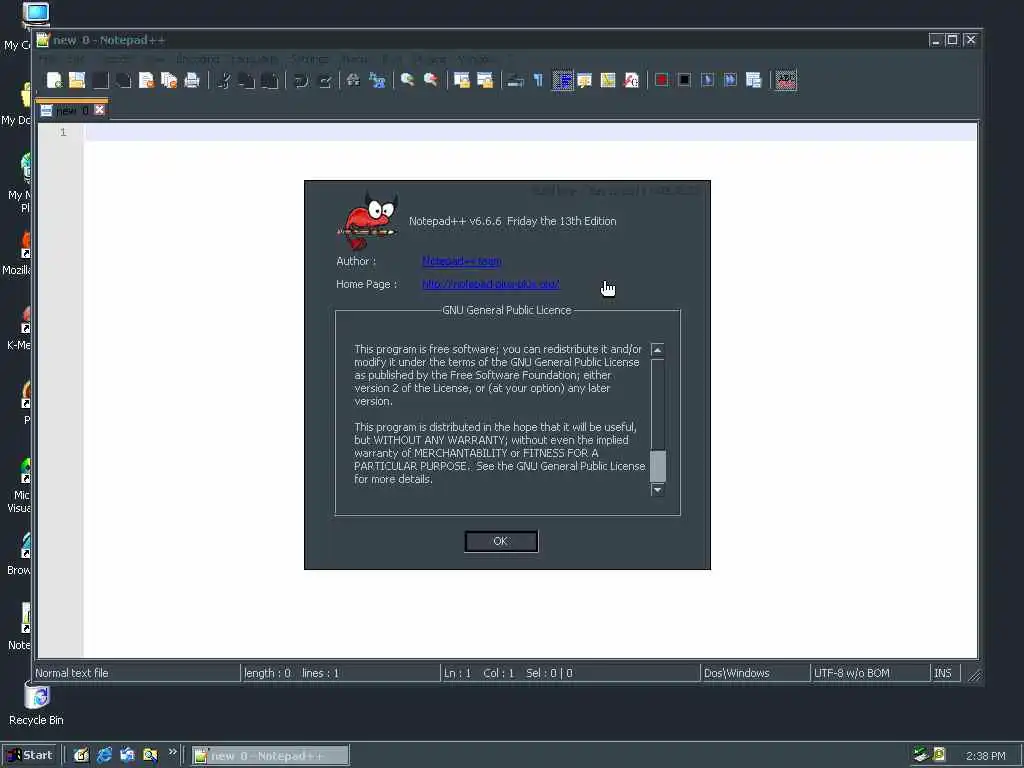
Task: Click the Stop Recording macro icon
Action: point(684,80)
